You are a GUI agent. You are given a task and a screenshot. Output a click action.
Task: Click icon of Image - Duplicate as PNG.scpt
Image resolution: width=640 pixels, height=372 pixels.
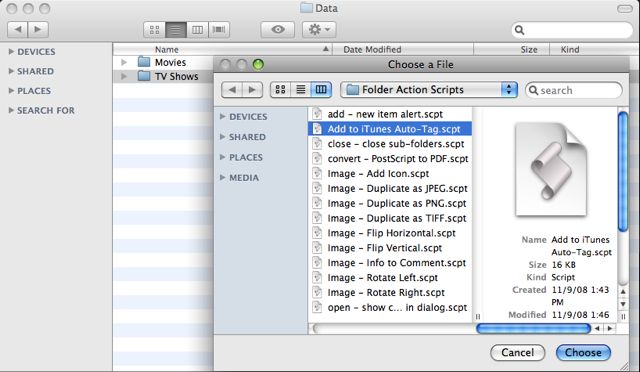(x=317, y=203)
